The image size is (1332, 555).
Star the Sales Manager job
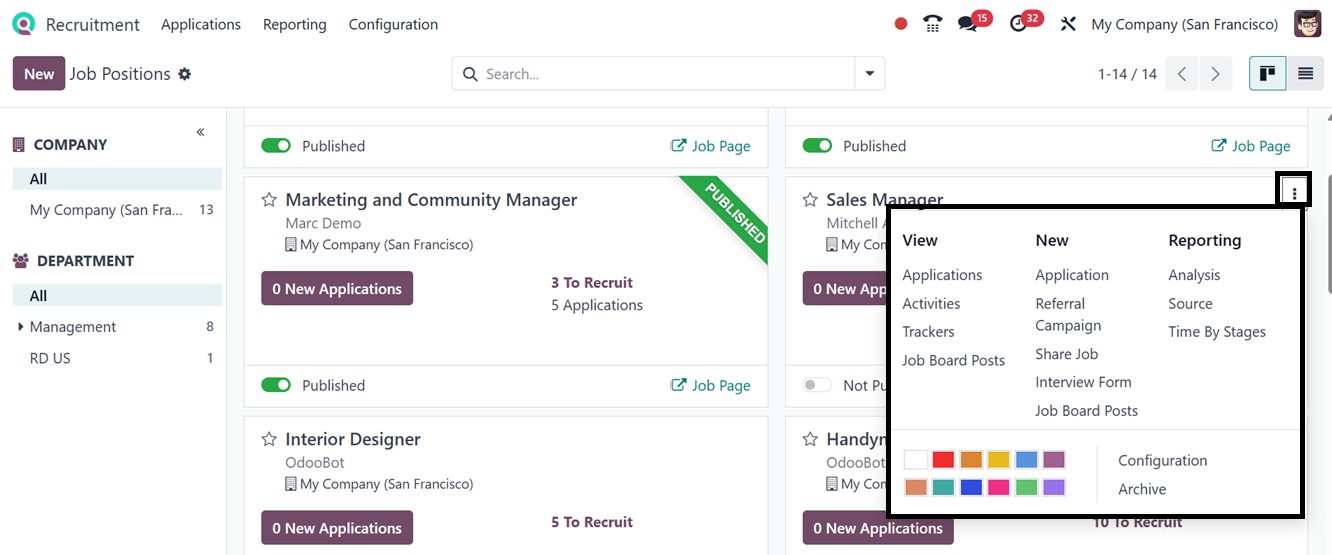(x=810, y=200)
